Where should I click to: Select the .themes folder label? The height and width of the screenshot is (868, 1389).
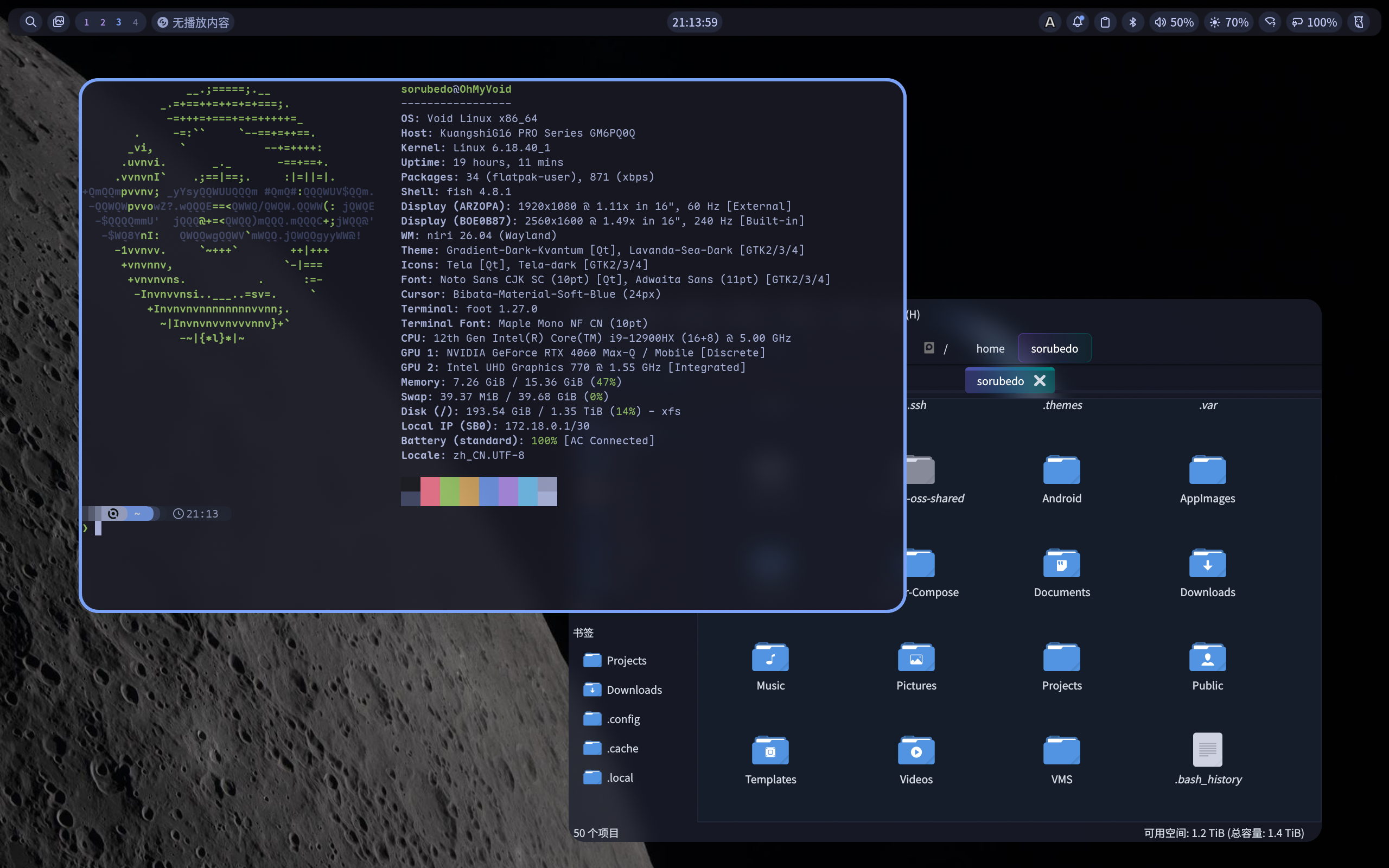[x=1062, y=405]
